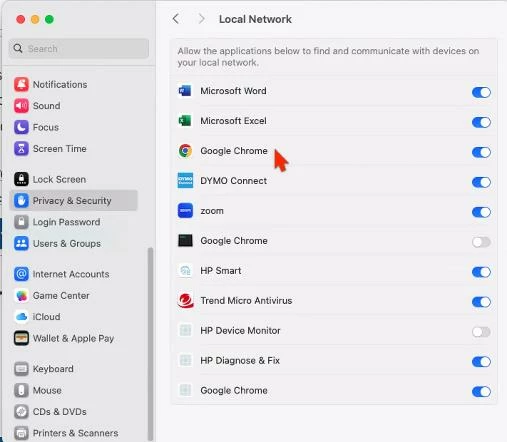Turn off the zoom network toggle

[481, 212]
